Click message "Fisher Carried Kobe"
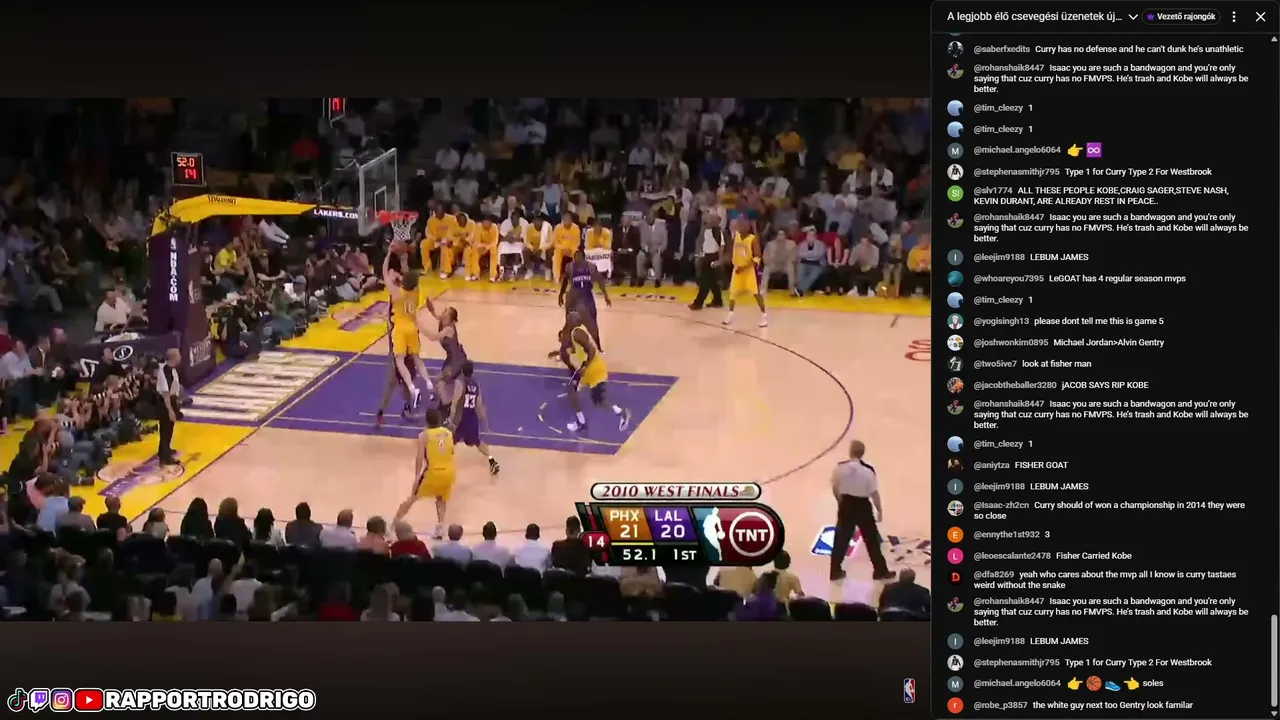This screenshot has width=1280, height=720. click(x=1093, y=556)
